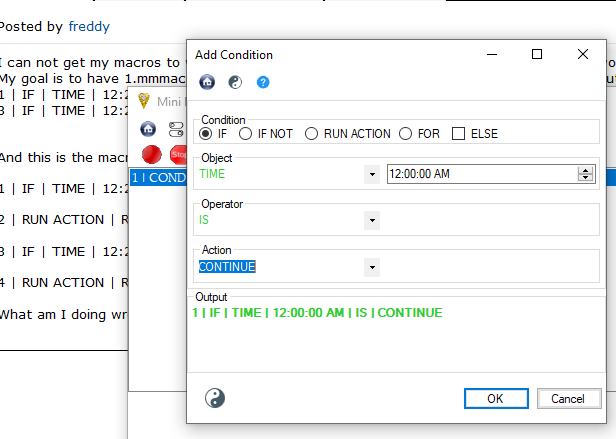The image size is (616, 439).
Task: Click the home icon in Add Condition dialog
Action: [207, 82]
